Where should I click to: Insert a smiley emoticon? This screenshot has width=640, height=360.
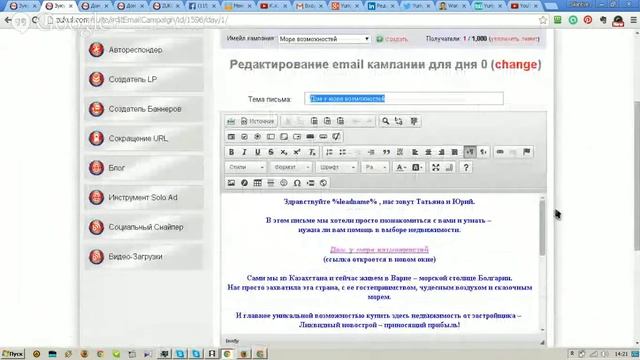pos(283,183)
